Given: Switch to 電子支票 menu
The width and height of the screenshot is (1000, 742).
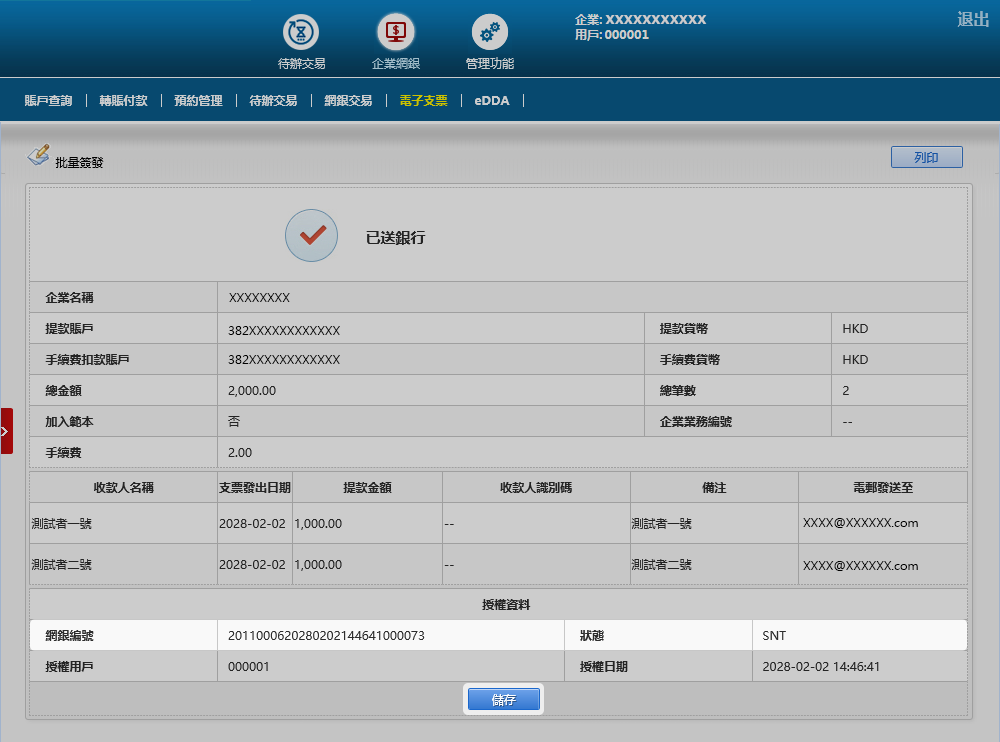Looking at the screenshot, I should pyautogui.click(x=423, y=101).
